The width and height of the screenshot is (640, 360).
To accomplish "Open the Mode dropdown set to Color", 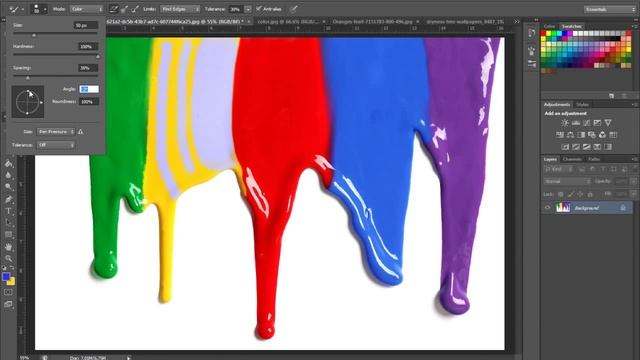I will (87, 9).
